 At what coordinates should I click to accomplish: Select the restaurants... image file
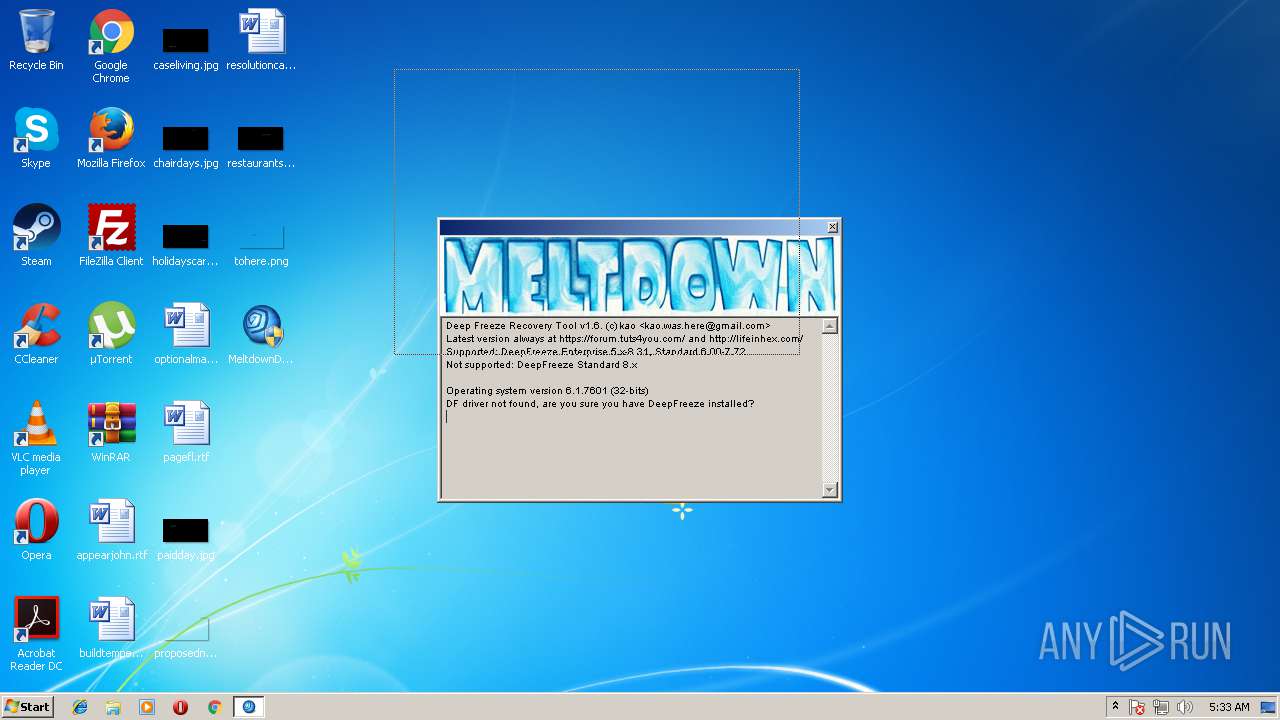click(x=261, y=145)
